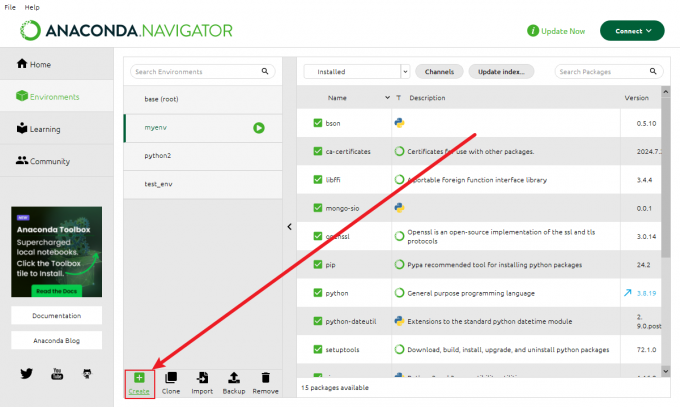Click the Channels button
This screenshot has width=680, height=407.
point(439,72)
